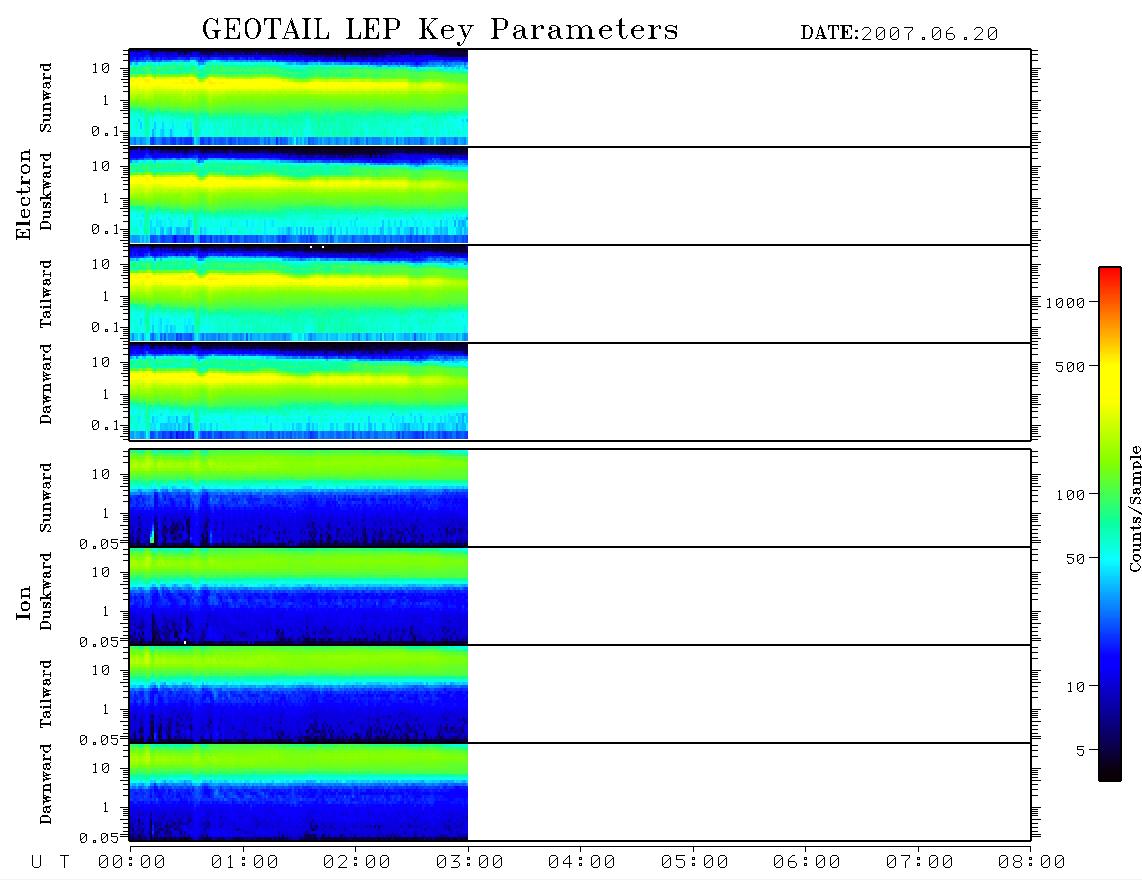Click the Electron Duskward spectrogram data

tap(299, 195)
